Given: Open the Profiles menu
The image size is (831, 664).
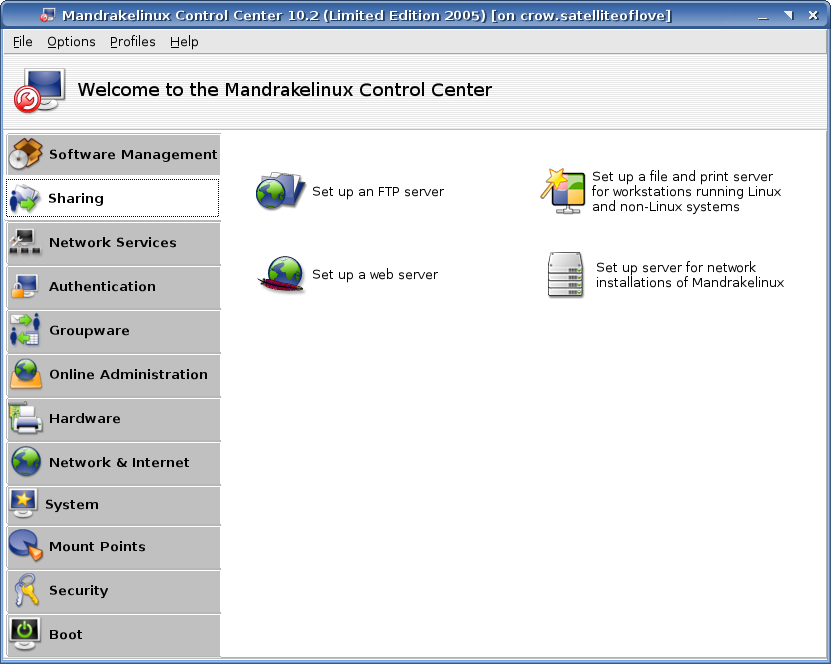Looking at the screenshot, I should pyautogui.click(x=132, y=41).
